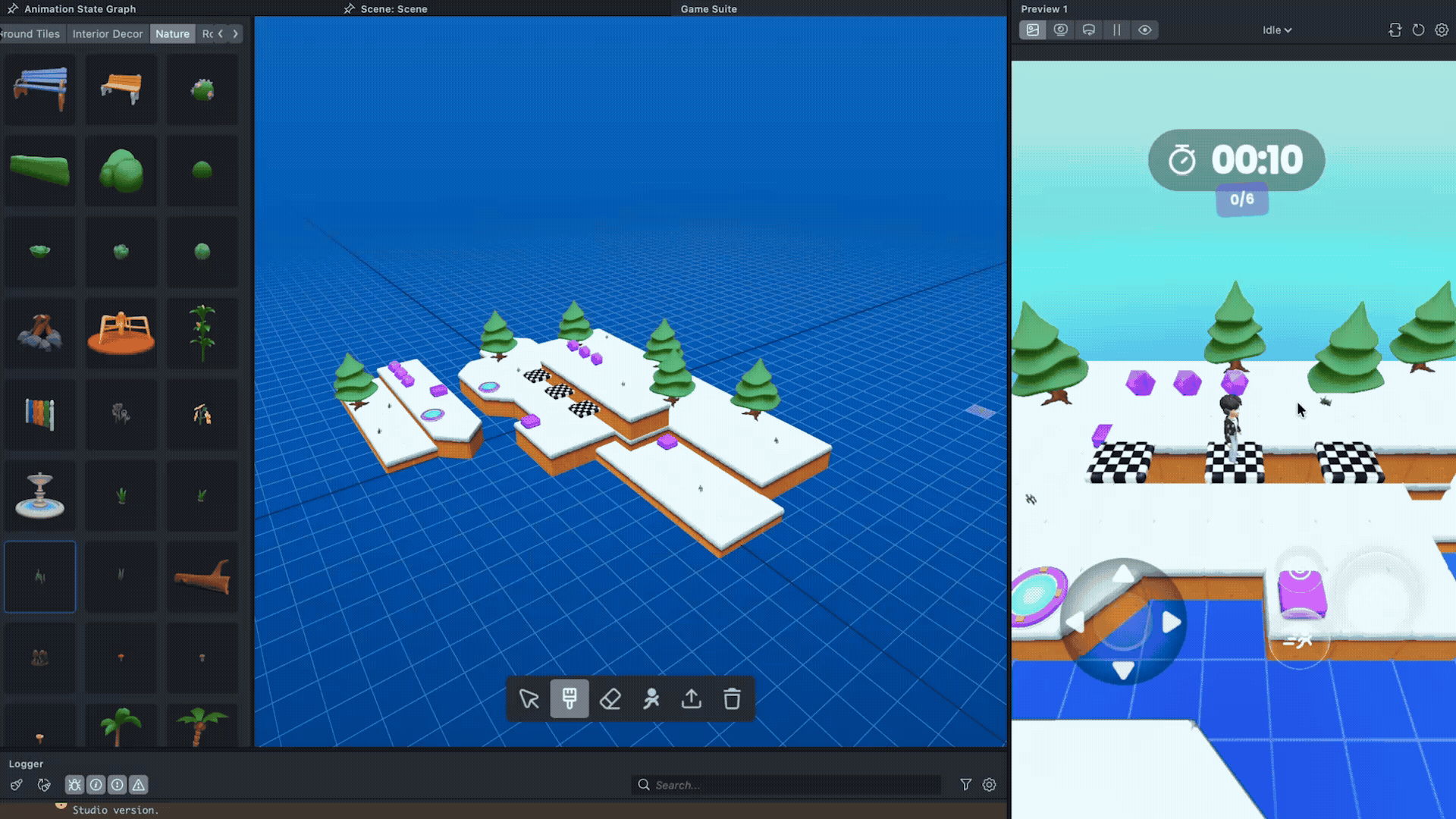The height and width of the screenshot is (819, 1456).
Task: Toggle the debug bug log filter
Action: point(74,785)
